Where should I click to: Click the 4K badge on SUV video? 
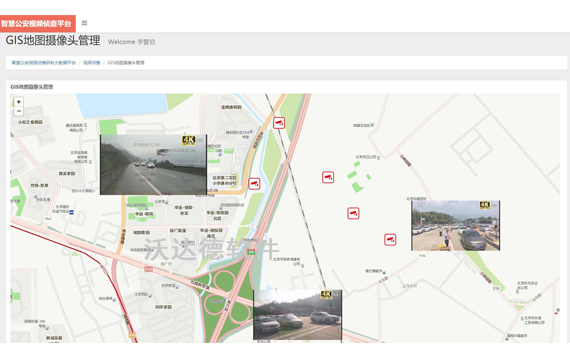(x=326, y=295)
